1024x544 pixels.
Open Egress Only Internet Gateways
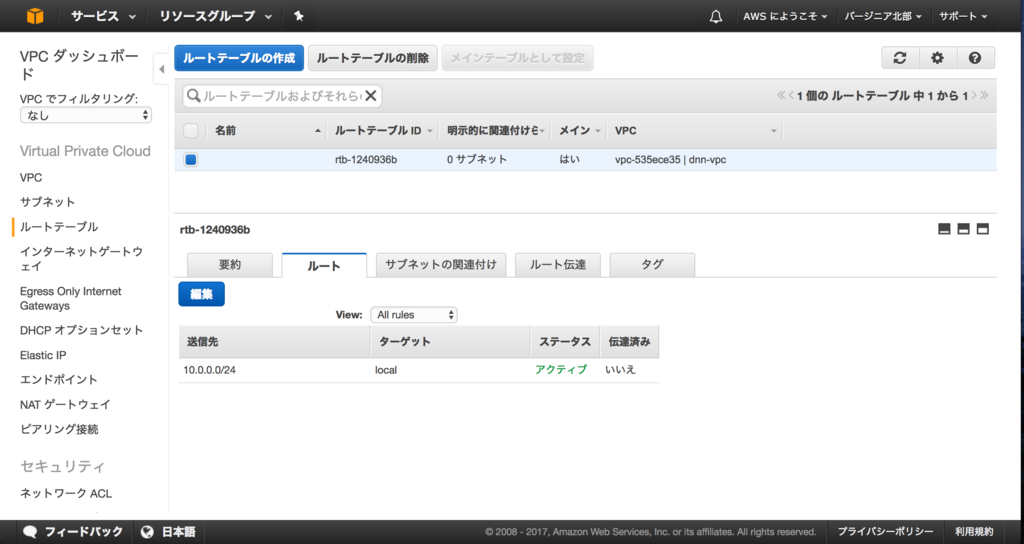point(71,298)
